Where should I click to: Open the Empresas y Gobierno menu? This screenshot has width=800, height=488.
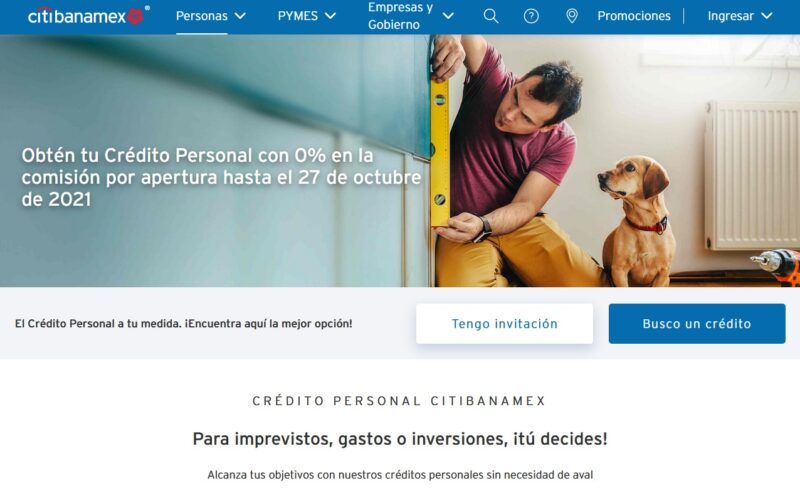[401, 16]
